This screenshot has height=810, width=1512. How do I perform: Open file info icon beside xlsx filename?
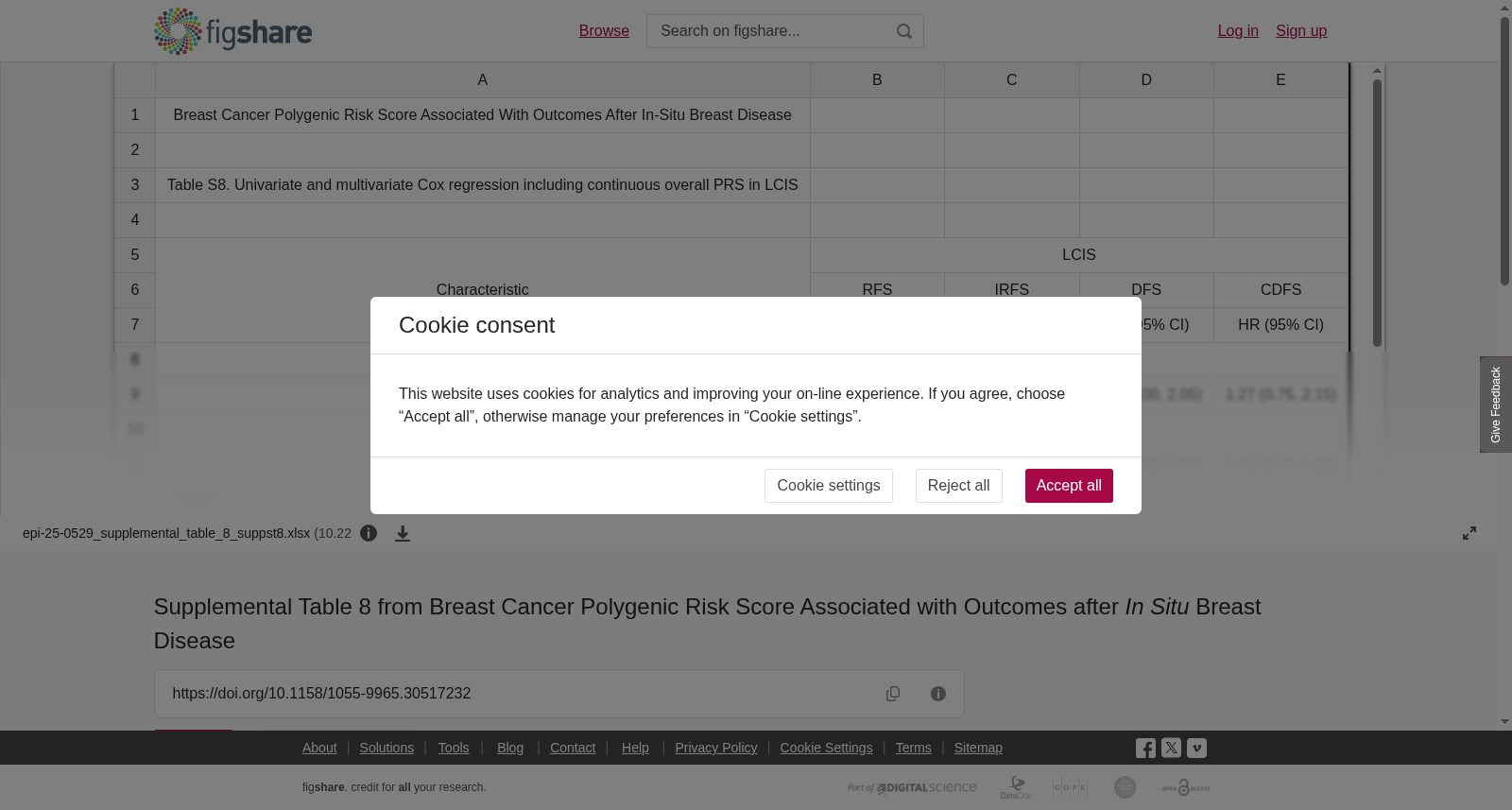point(369,533)
